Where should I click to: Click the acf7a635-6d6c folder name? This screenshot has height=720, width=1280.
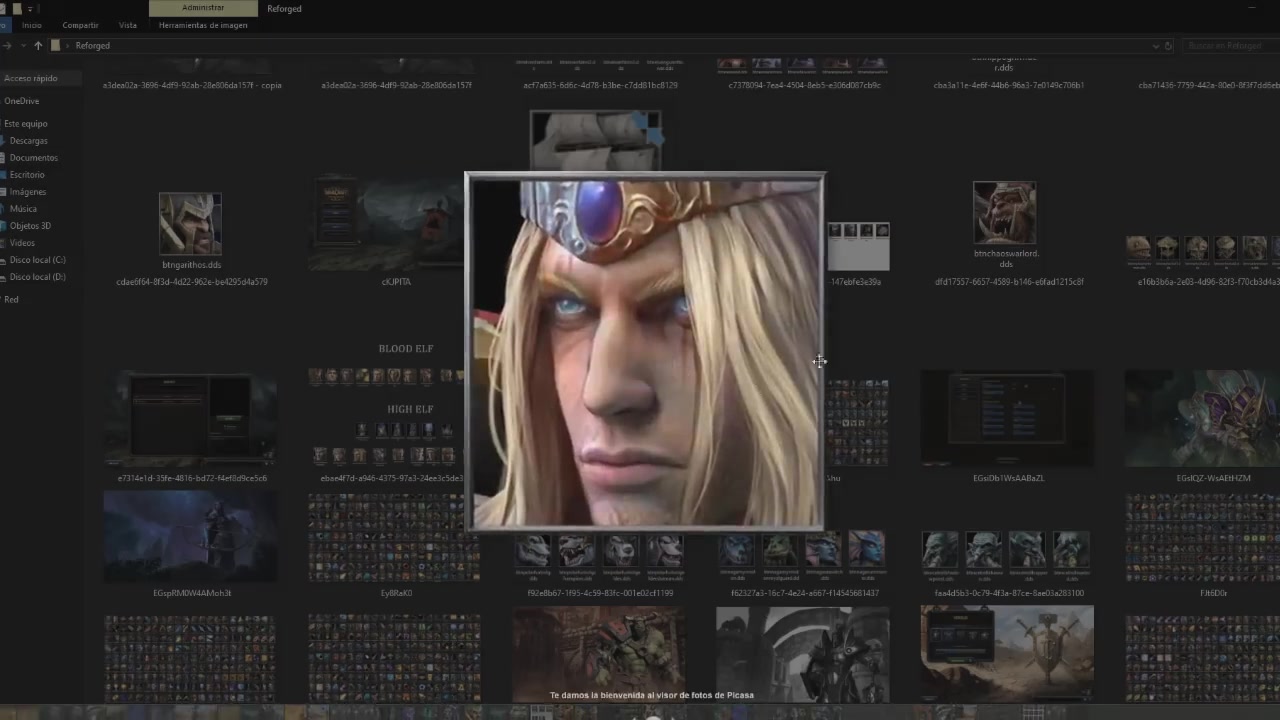point(600,85)
